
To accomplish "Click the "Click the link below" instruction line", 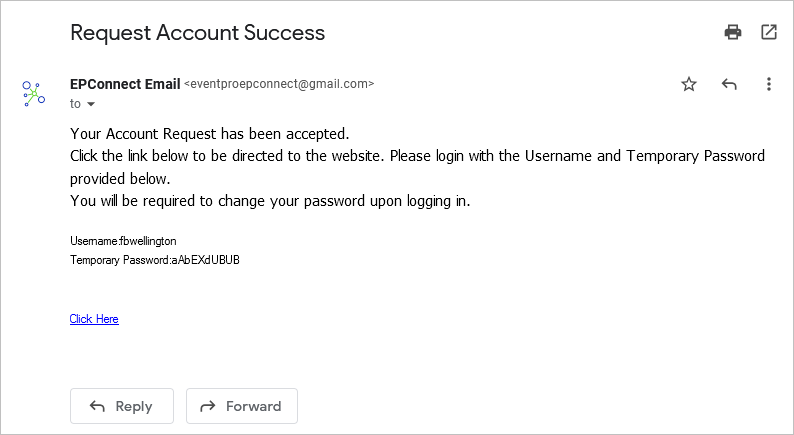I will [x=417, y=156].
